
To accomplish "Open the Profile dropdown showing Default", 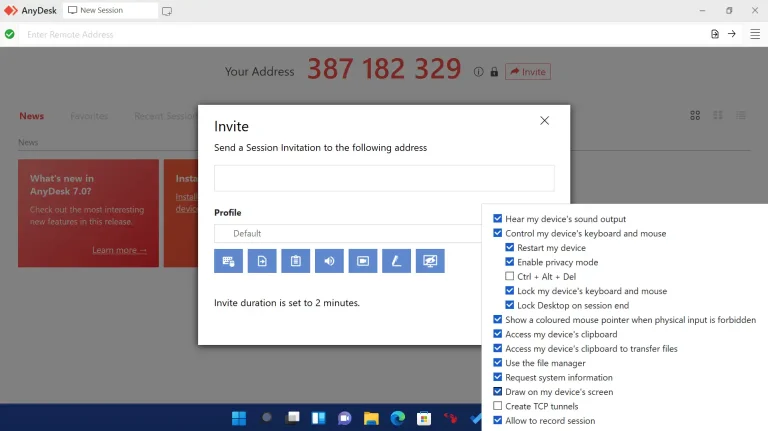I will (348, 234).
